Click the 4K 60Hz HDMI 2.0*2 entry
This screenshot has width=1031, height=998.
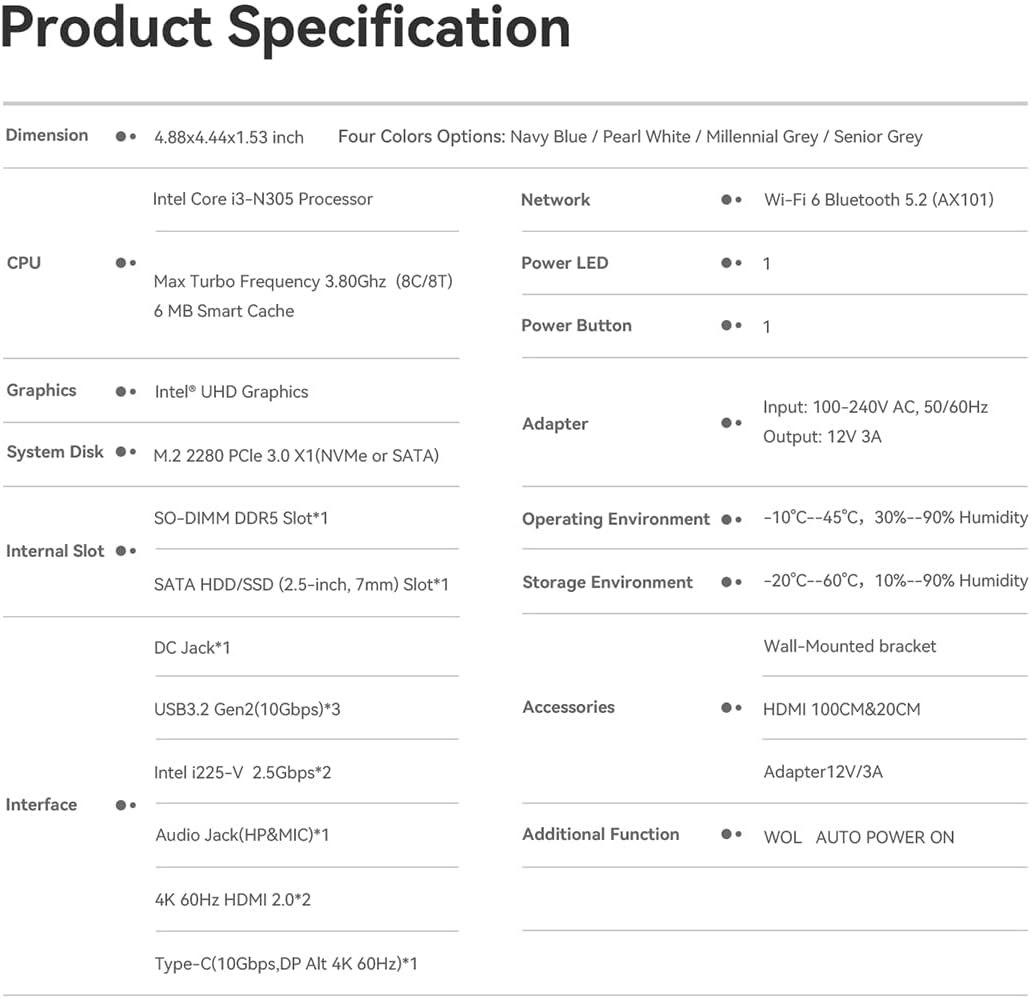click(x=233, y=899)
